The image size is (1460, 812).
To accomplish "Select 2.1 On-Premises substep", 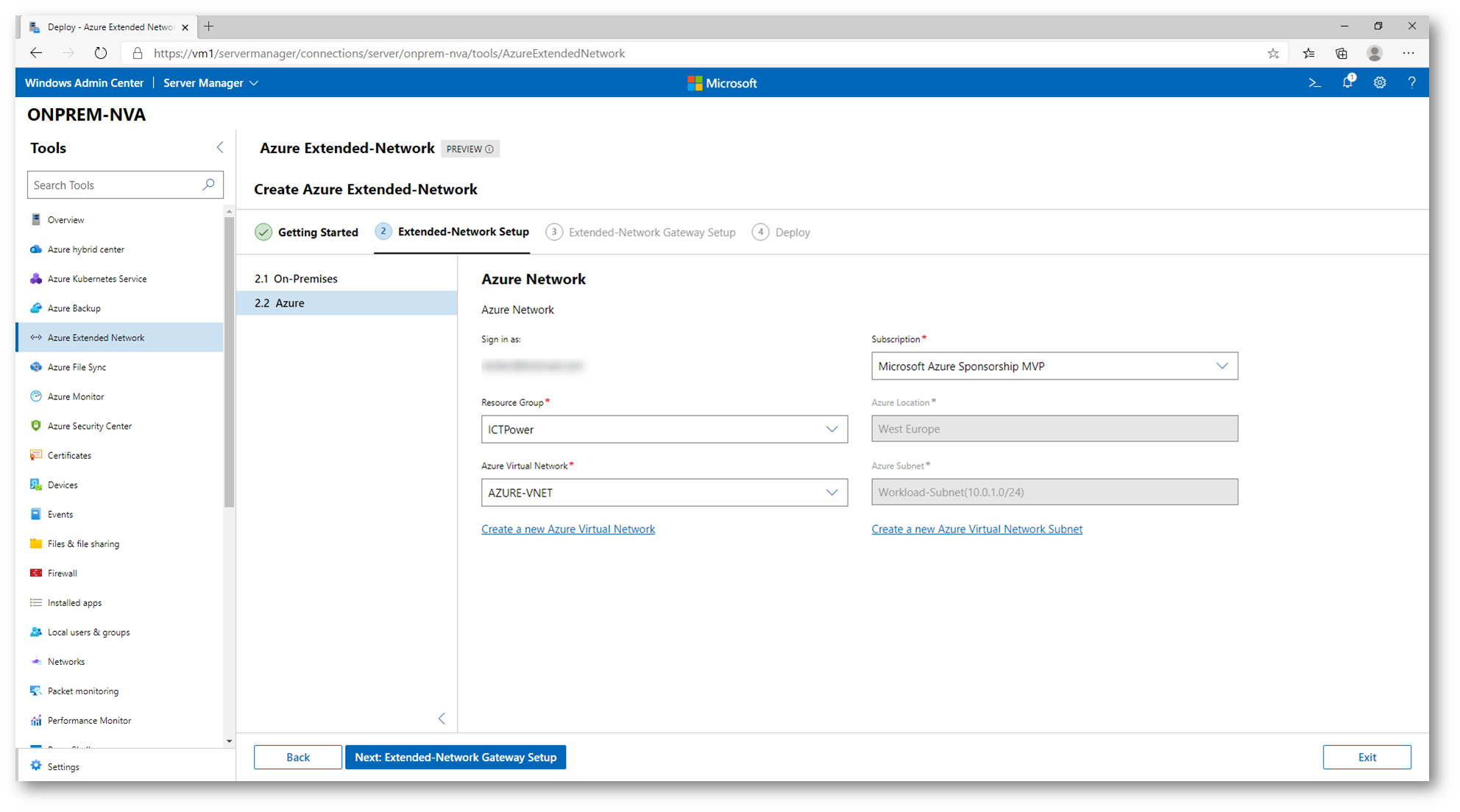I will point(347,279).
